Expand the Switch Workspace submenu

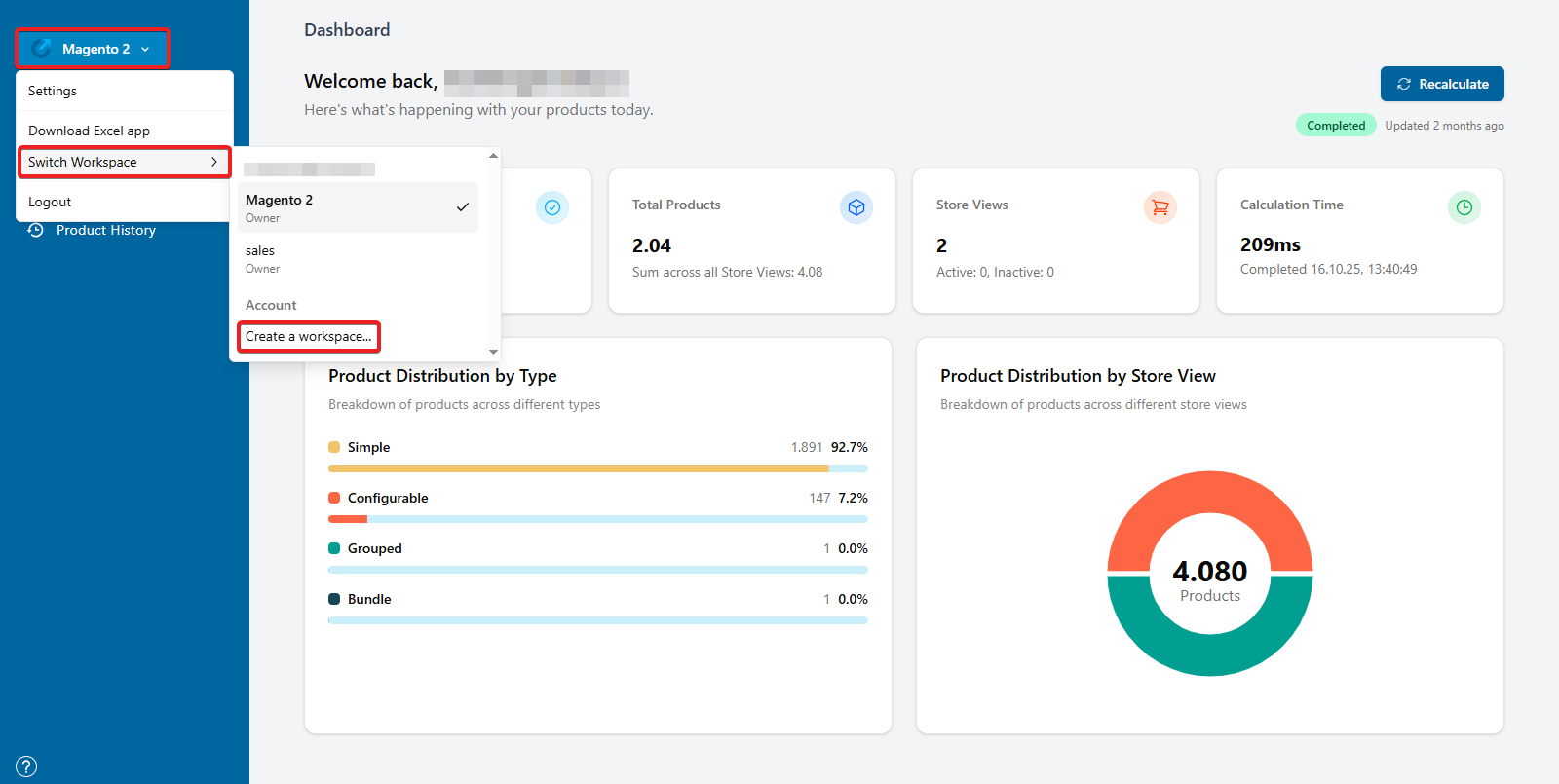(x=124, y=162)
